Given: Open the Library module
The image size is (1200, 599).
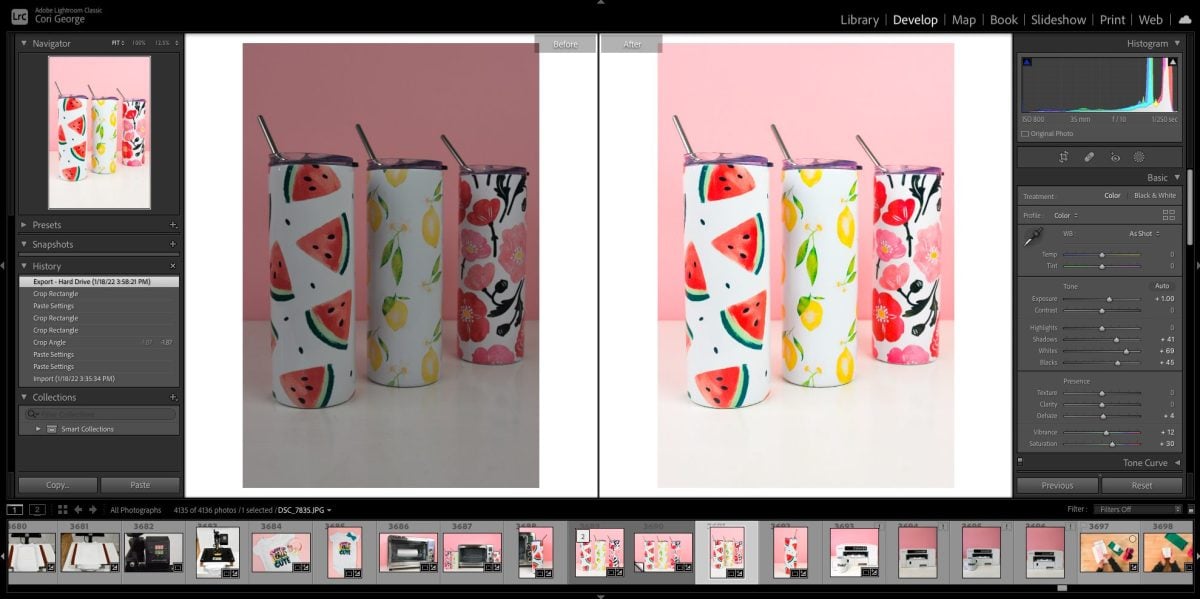Looking at the screenshot, I should pyautogui.click(x=859, y=19).
